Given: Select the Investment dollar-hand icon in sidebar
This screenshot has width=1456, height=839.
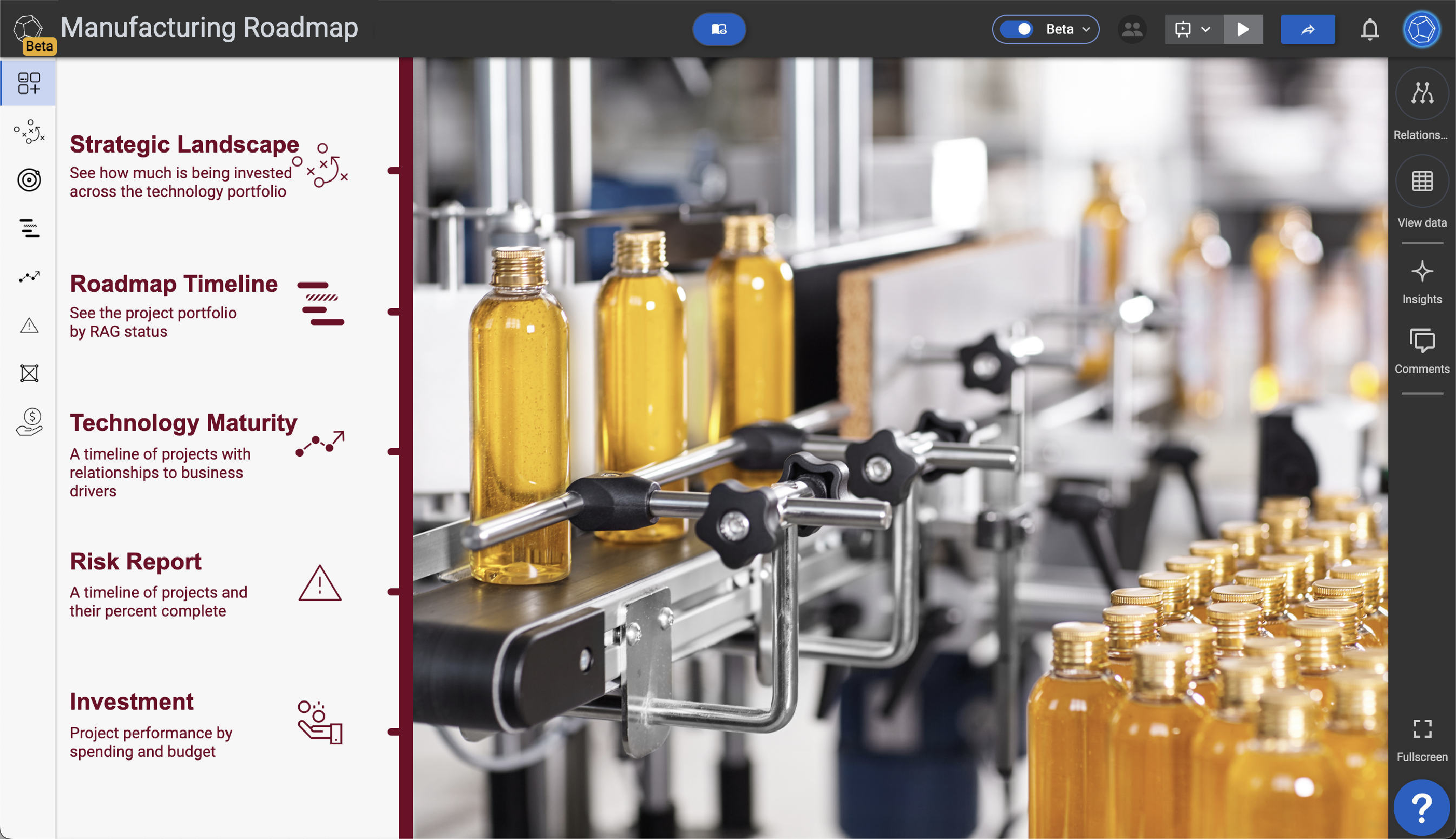Looking at the screenshot, I should click(x=29, y=421).
